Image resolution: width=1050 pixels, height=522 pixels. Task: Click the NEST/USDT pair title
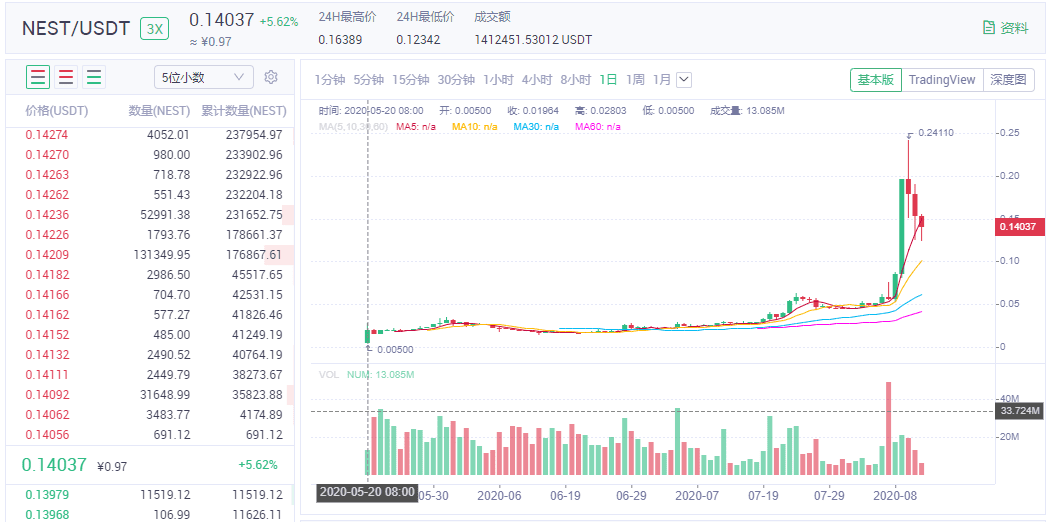pos(76,29)
